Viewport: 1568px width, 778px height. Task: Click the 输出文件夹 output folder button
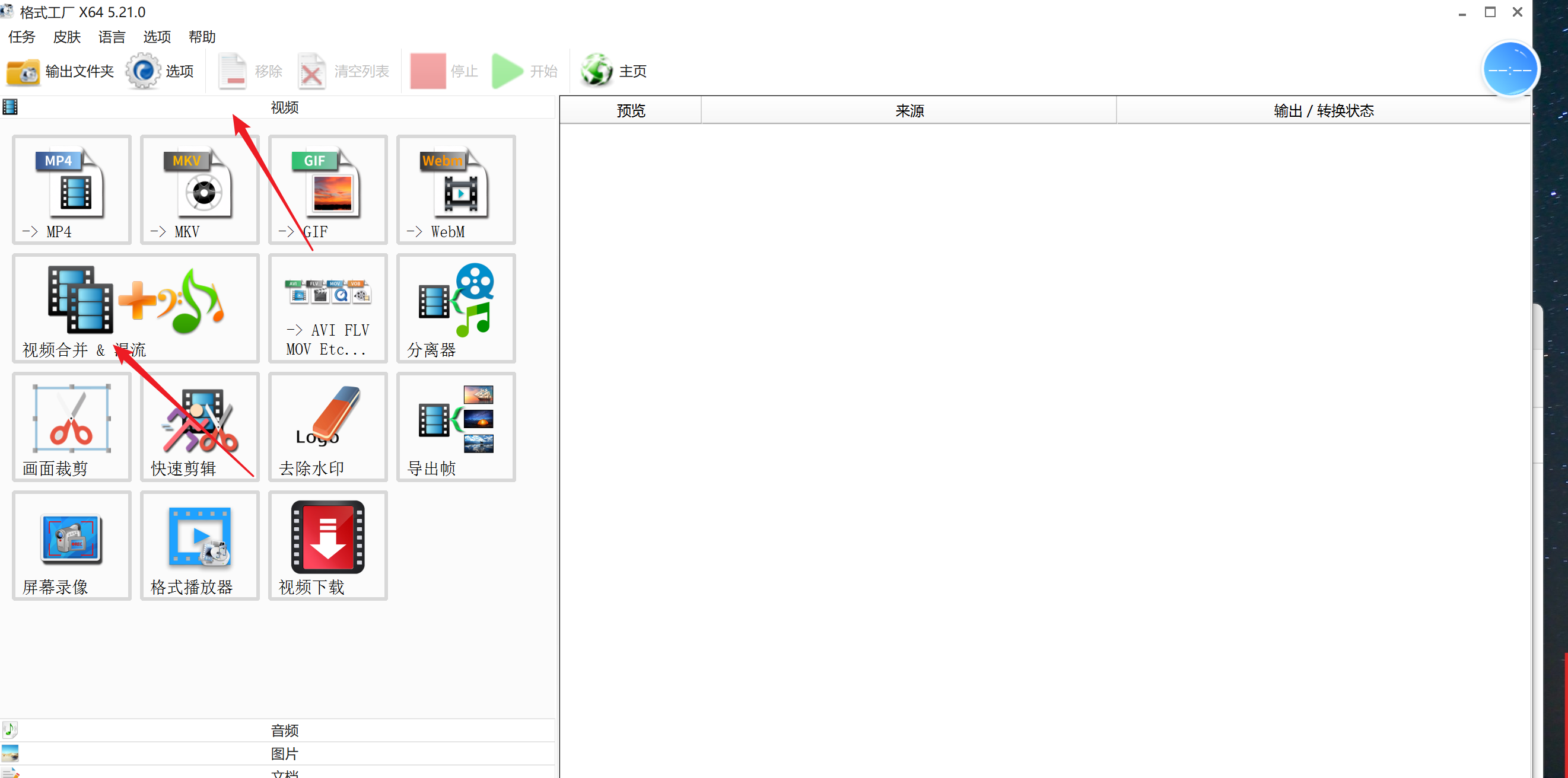[61, 72]
